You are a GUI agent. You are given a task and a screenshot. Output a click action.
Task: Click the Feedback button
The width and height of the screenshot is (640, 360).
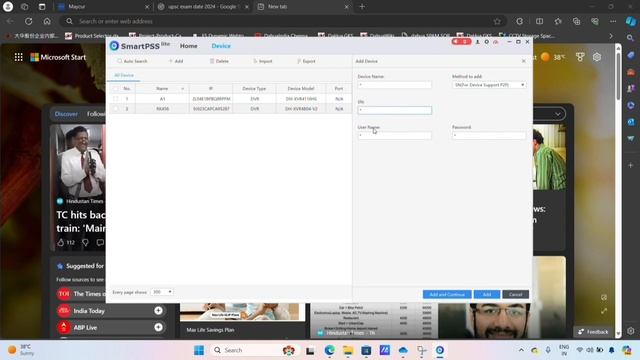click(x=593, y=332)
